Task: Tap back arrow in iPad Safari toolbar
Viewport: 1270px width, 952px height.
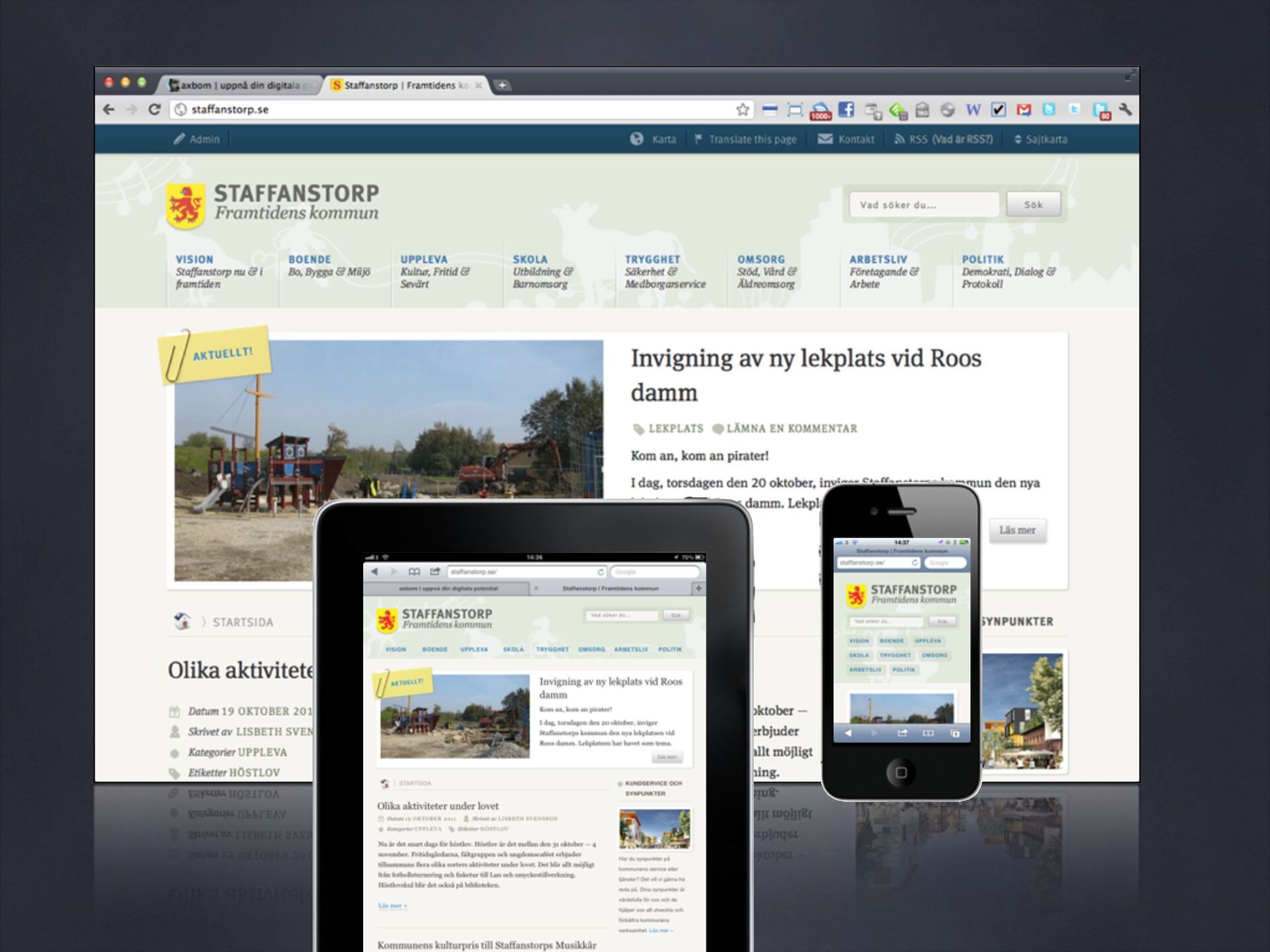Action: (x=374, y=571)
